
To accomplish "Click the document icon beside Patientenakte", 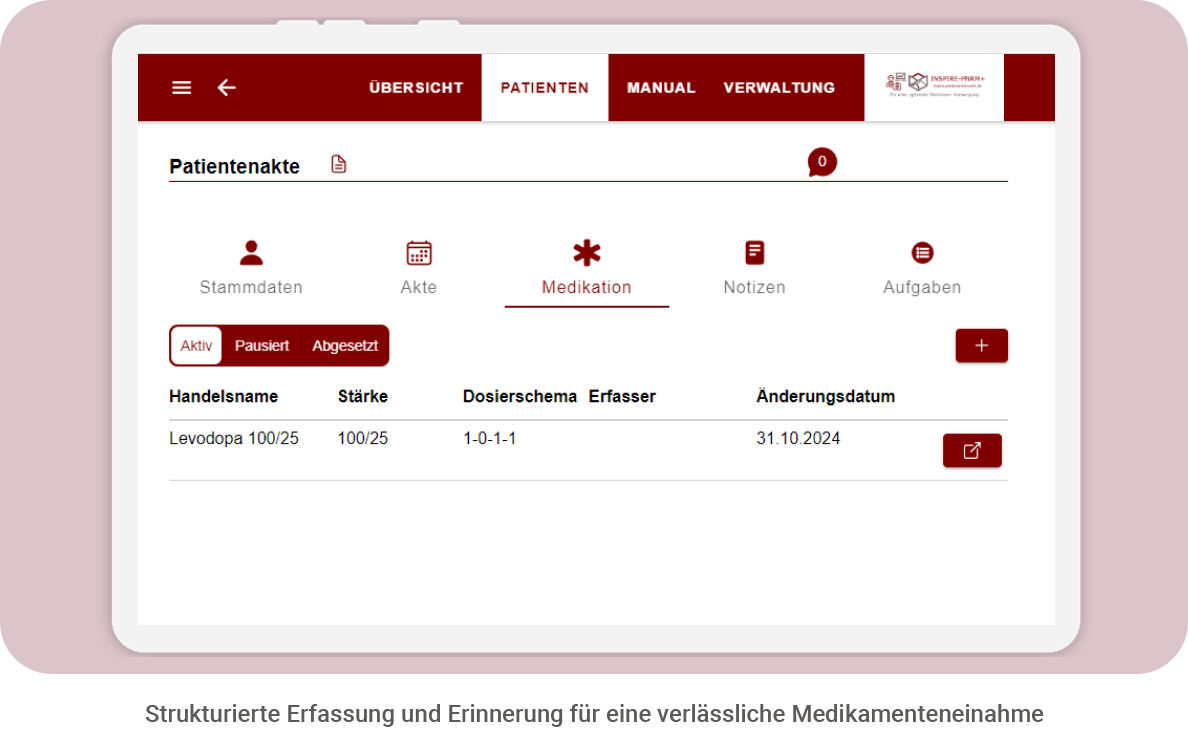I will click(339, 164).
